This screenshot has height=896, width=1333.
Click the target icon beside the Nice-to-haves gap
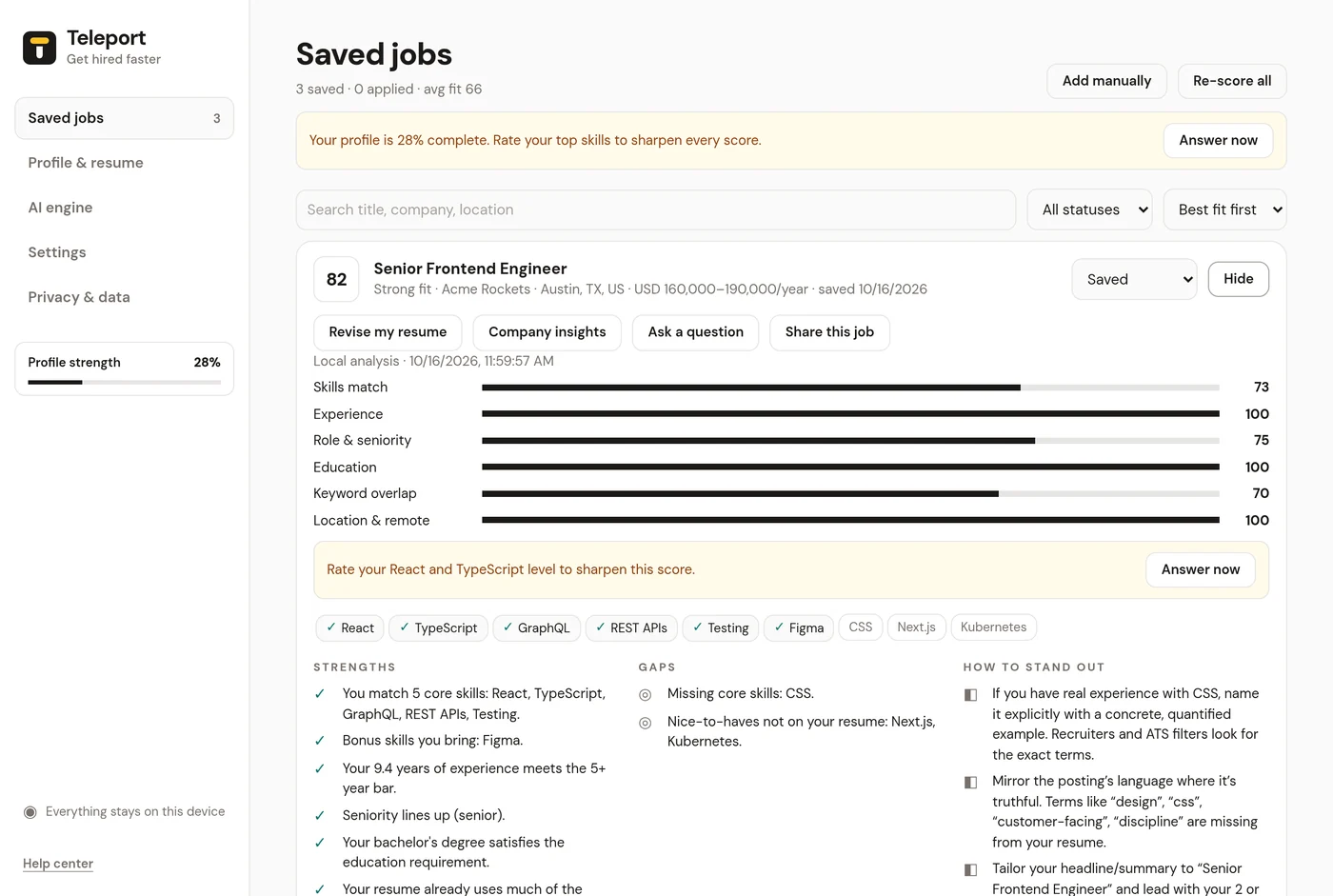coord(646,723)
